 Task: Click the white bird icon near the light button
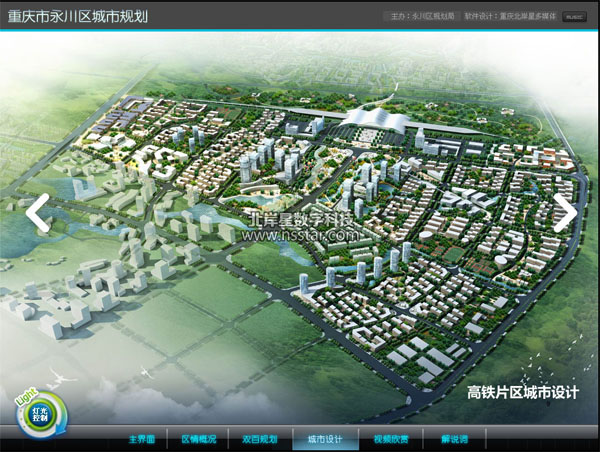(62, 378)
